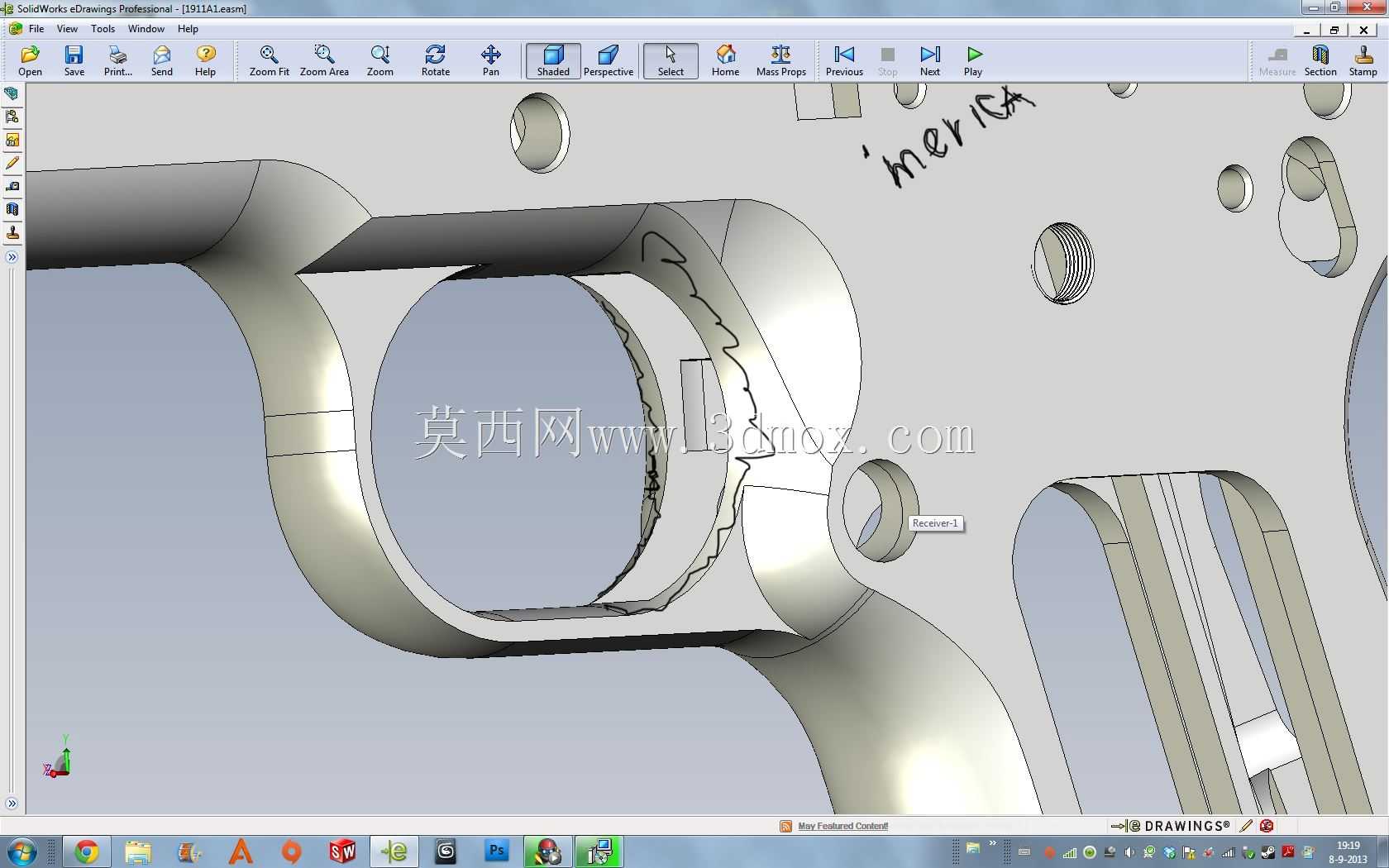Toggle Shaded display mode

coord(553,60)
